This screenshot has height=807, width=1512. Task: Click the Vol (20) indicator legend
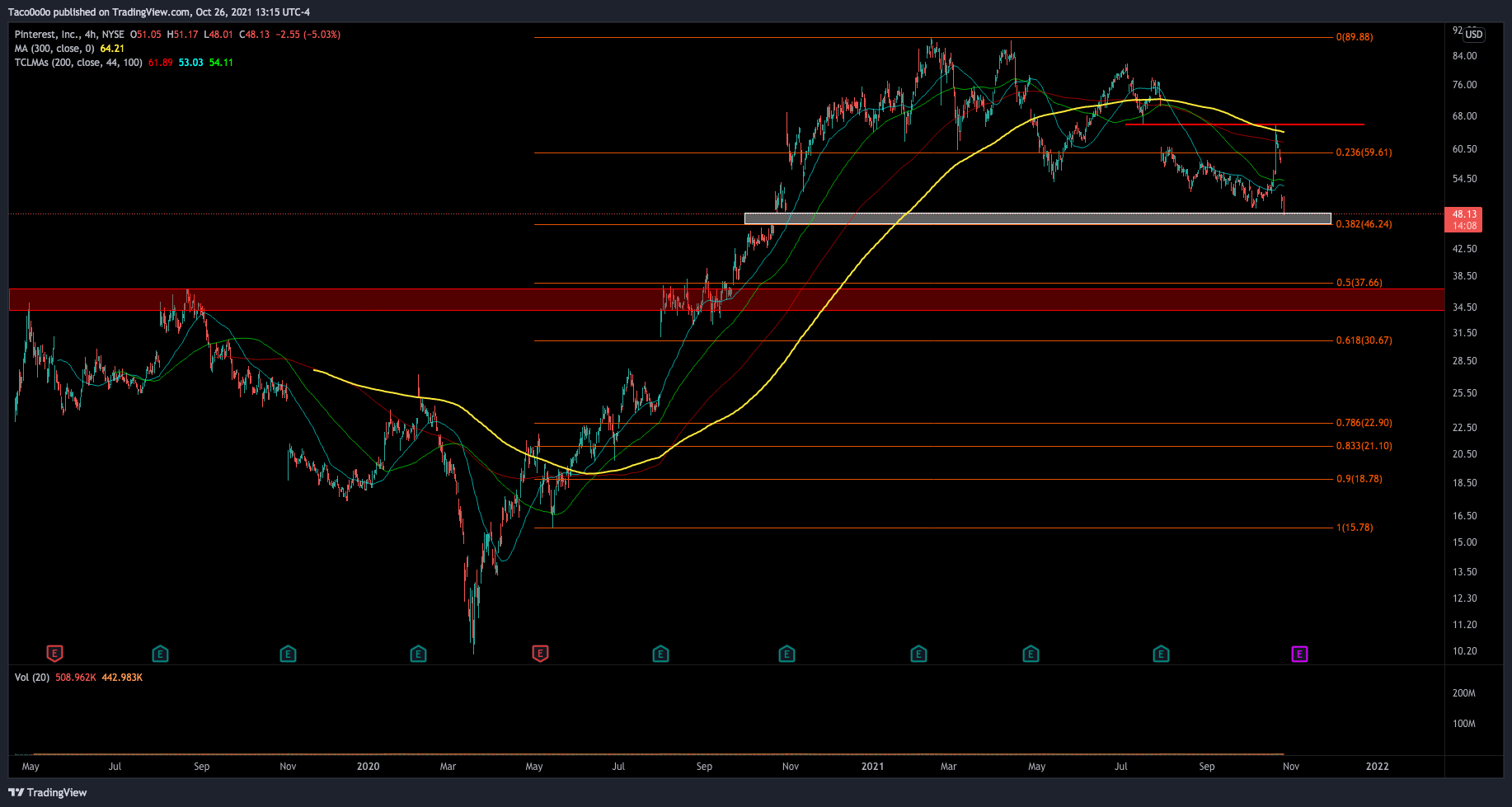32,678
